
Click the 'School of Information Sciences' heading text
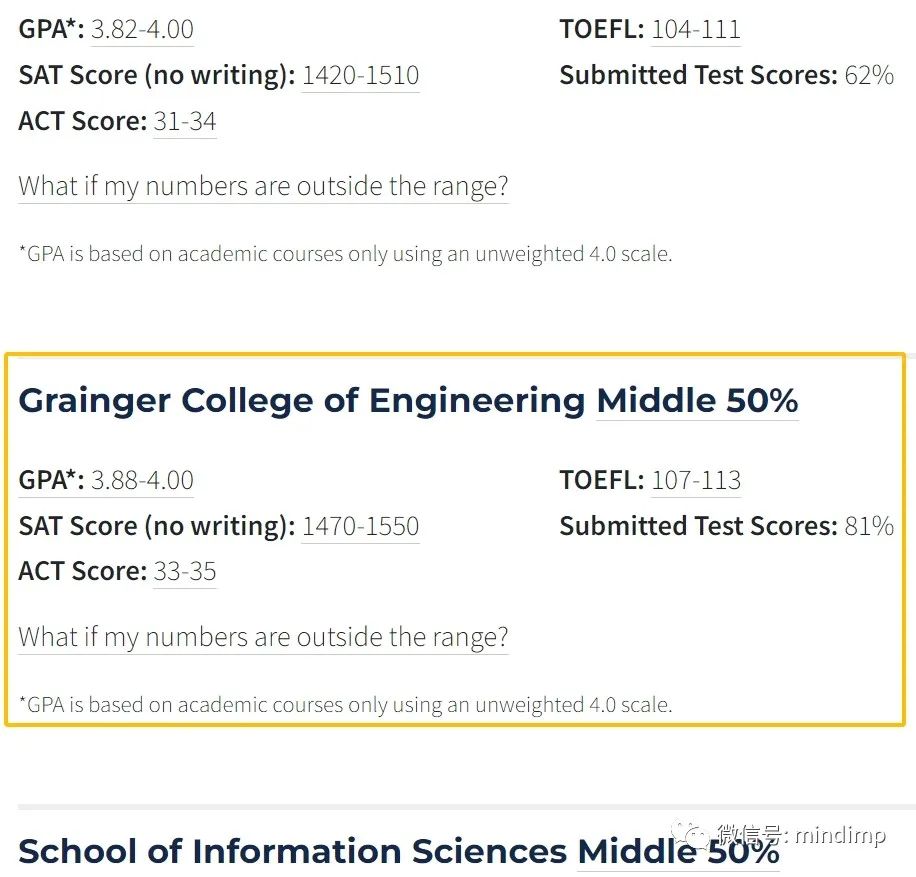tap(293, 851)
